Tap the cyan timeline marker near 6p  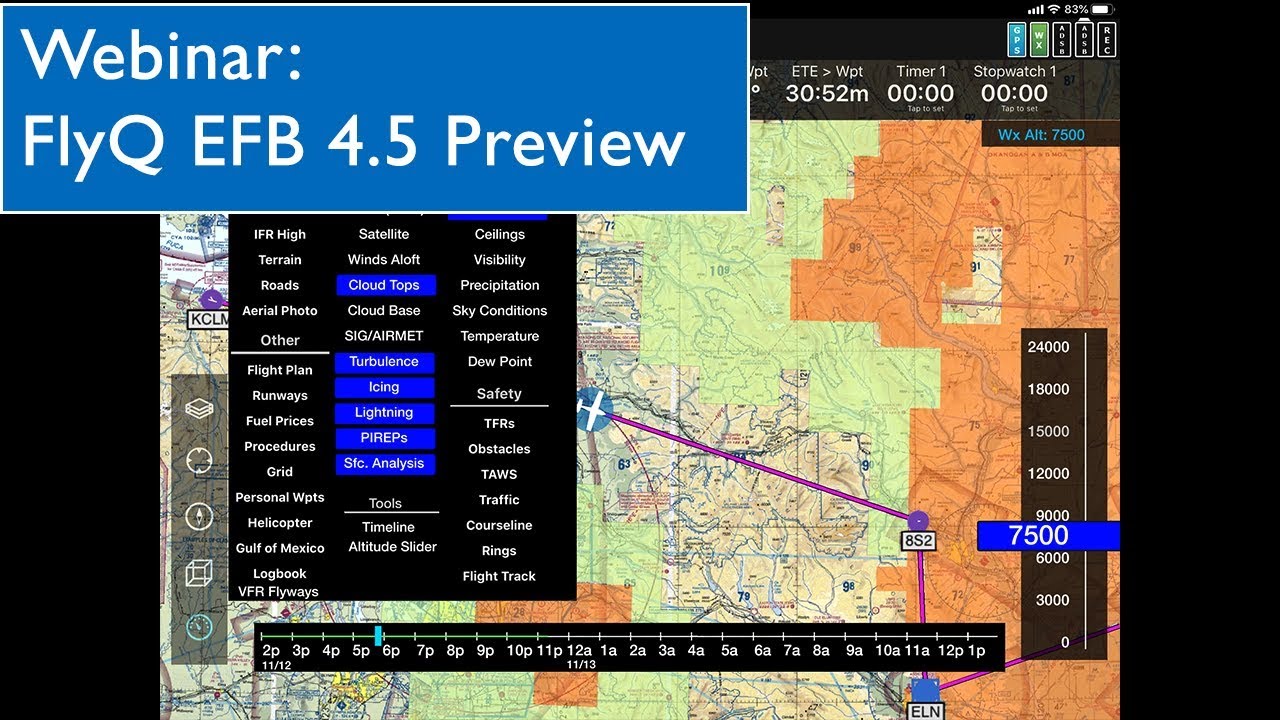[378, 635]
